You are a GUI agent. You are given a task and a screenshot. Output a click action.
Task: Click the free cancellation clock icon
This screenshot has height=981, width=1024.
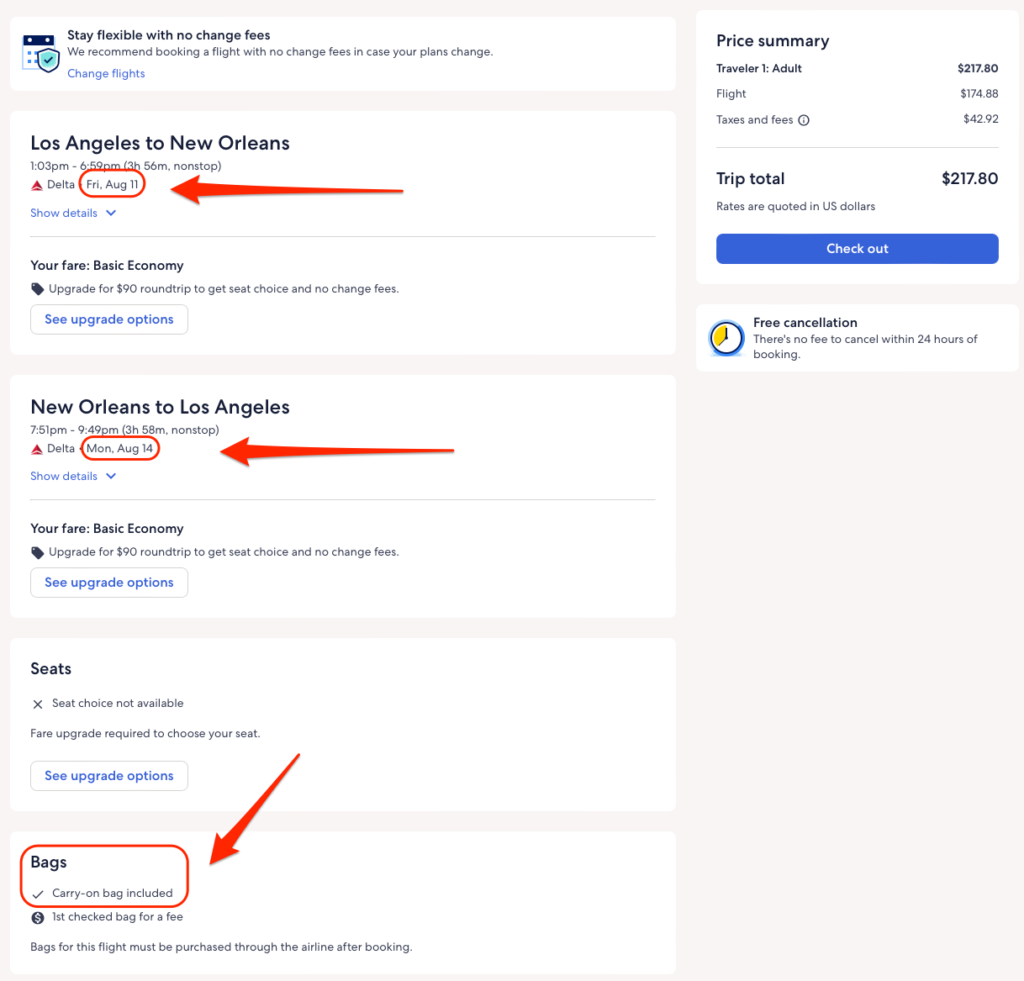click(x=726, y=339)
